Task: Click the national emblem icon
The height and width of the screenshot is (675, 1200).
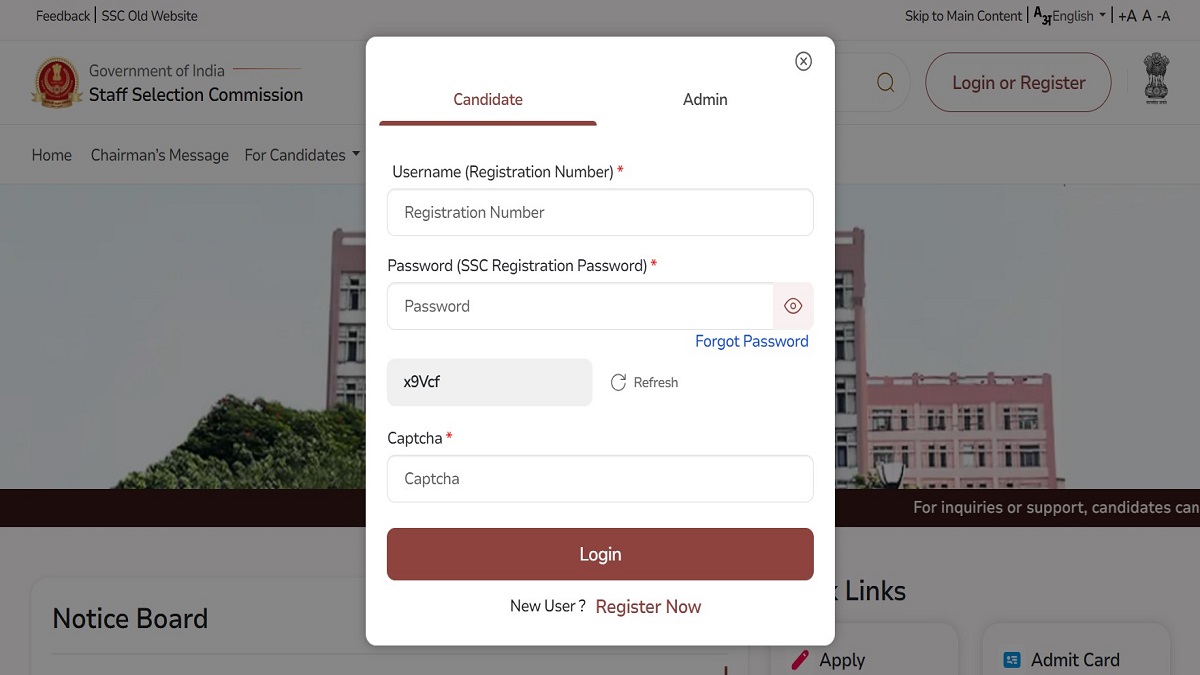Action: (1156, 78)
